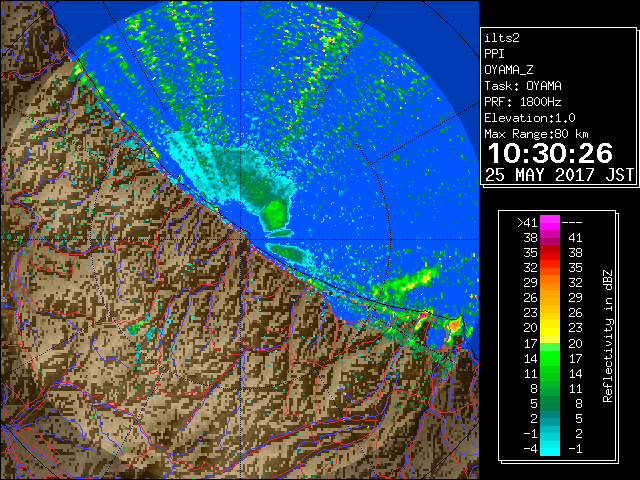Click the "PRF: 1800Hz" value
Image resolution: width=640 pixels, height=480 pixels.
point(523,102)
